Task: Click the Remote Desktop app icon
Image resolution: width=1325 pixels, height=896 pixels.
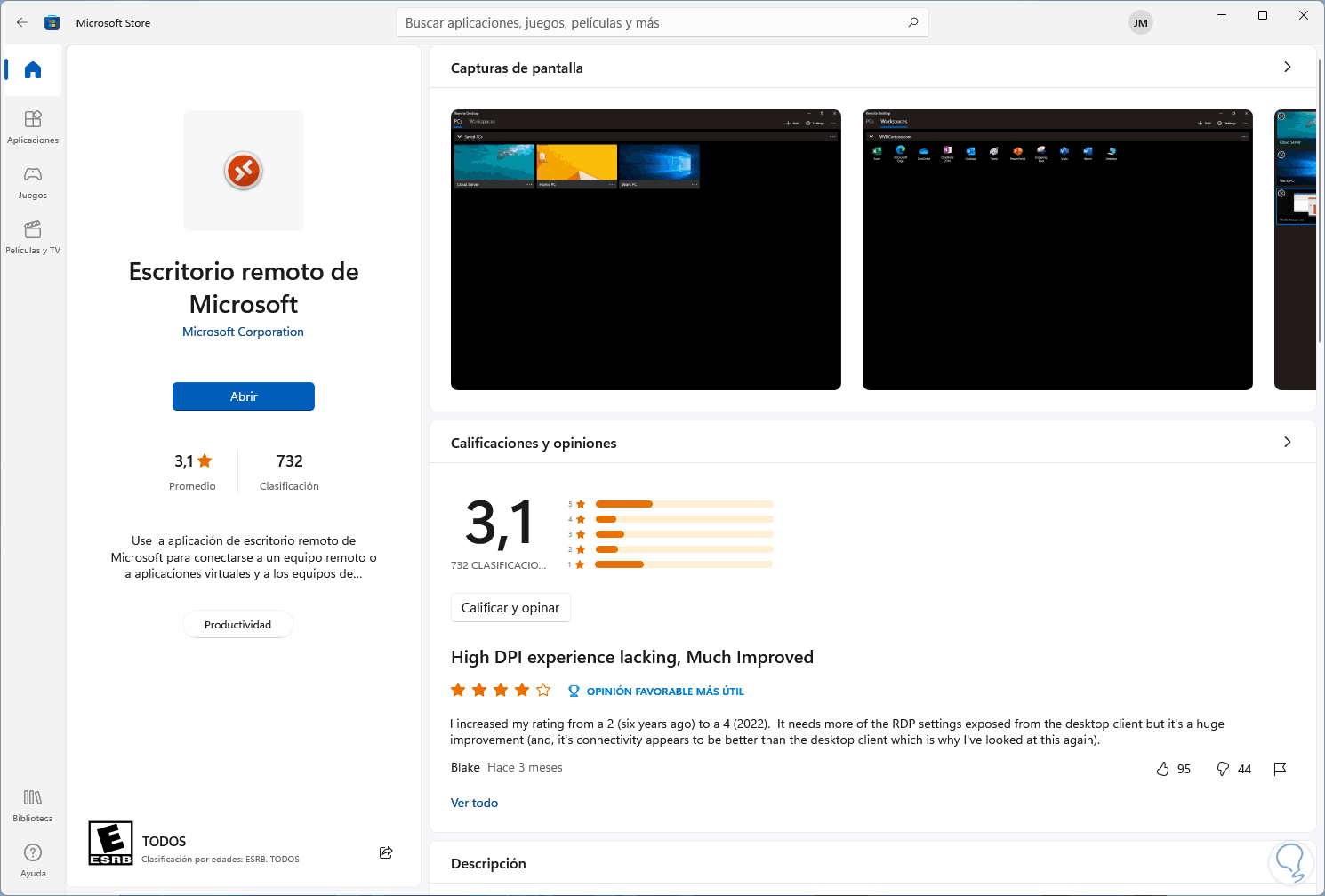Action: tap(244, 171)
